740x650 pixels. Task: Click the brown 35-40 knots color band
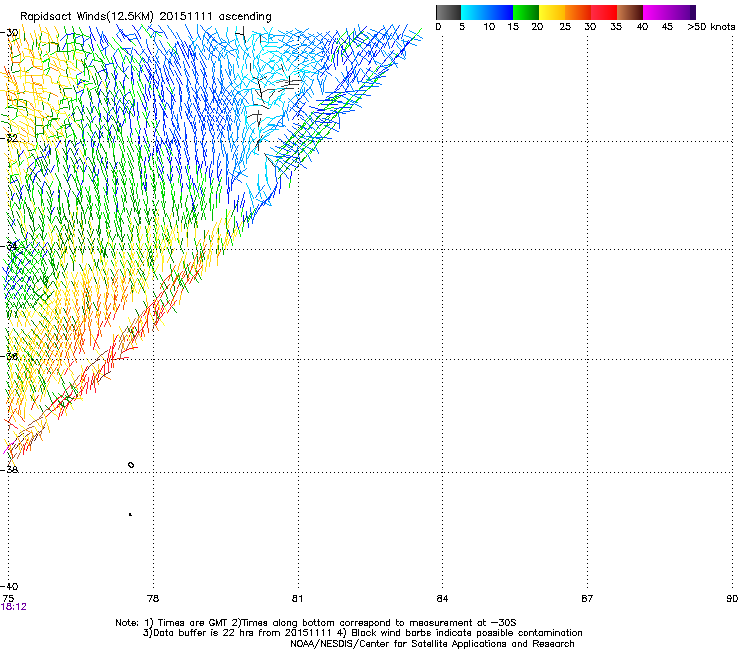click(630, 12)
